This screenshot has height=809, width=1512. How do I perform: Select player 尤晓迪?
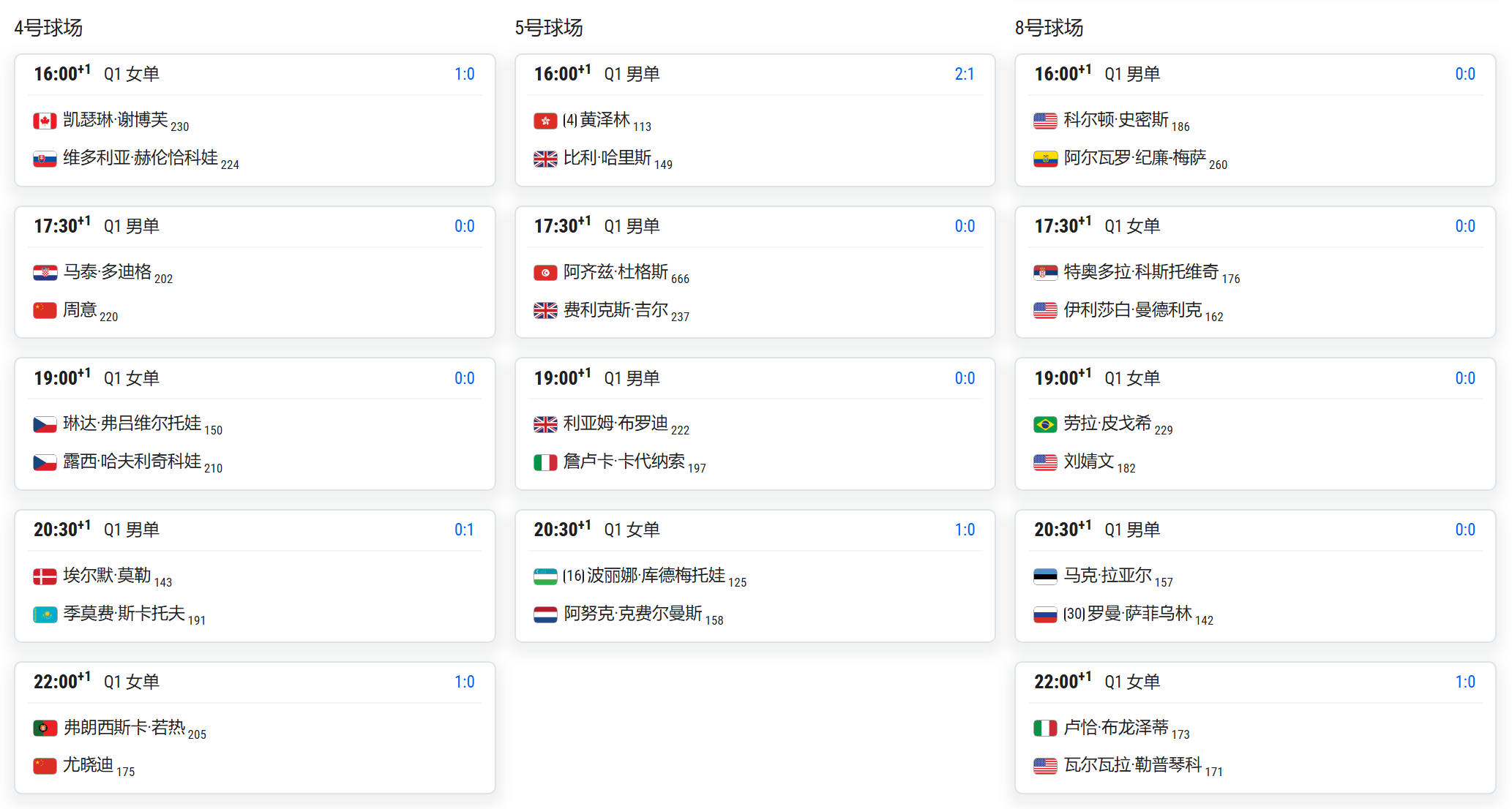(x=89, y=765)
